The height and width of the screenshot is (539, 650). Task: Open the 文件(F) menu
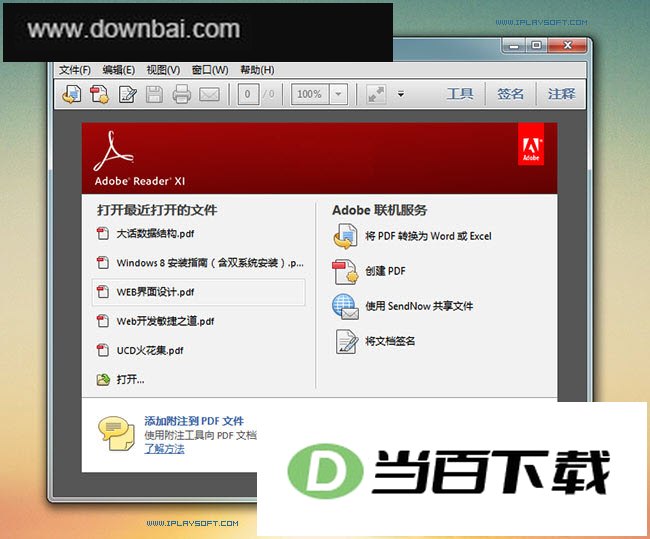tap(75, 70)
